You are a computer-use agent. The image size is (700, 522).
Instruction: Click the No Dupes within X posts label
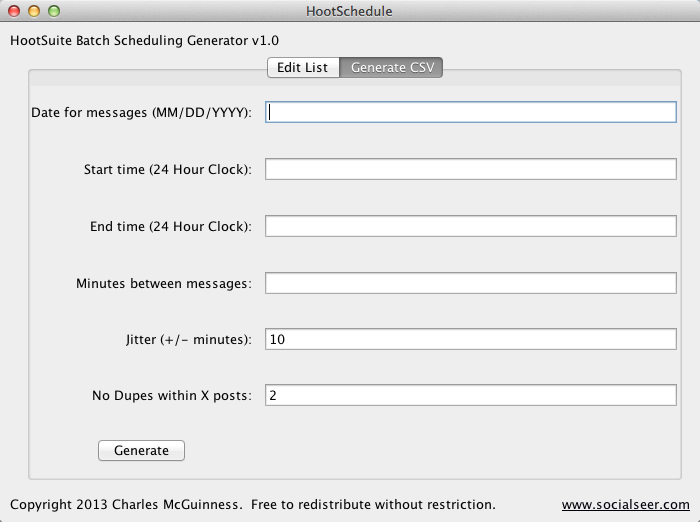[x=172, y=395]
